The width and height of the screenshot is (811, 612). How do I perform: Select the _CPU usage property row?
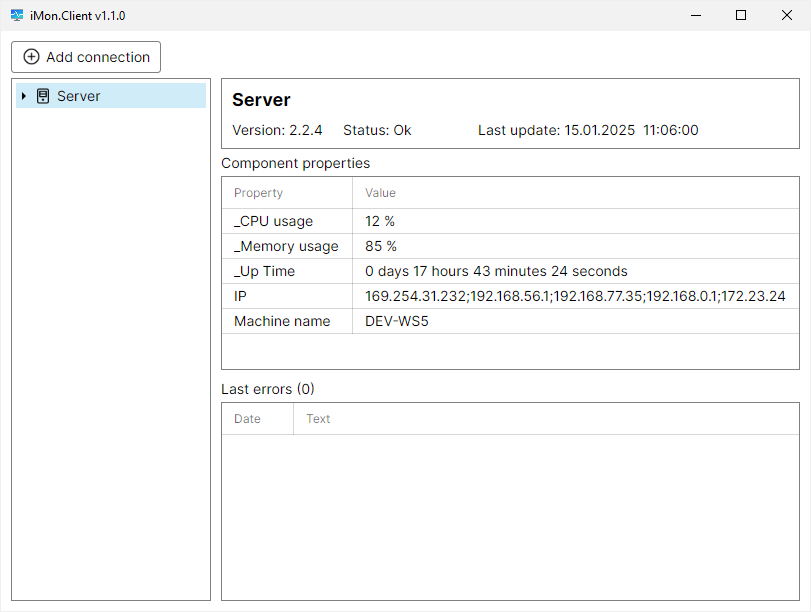coord(273,221)
